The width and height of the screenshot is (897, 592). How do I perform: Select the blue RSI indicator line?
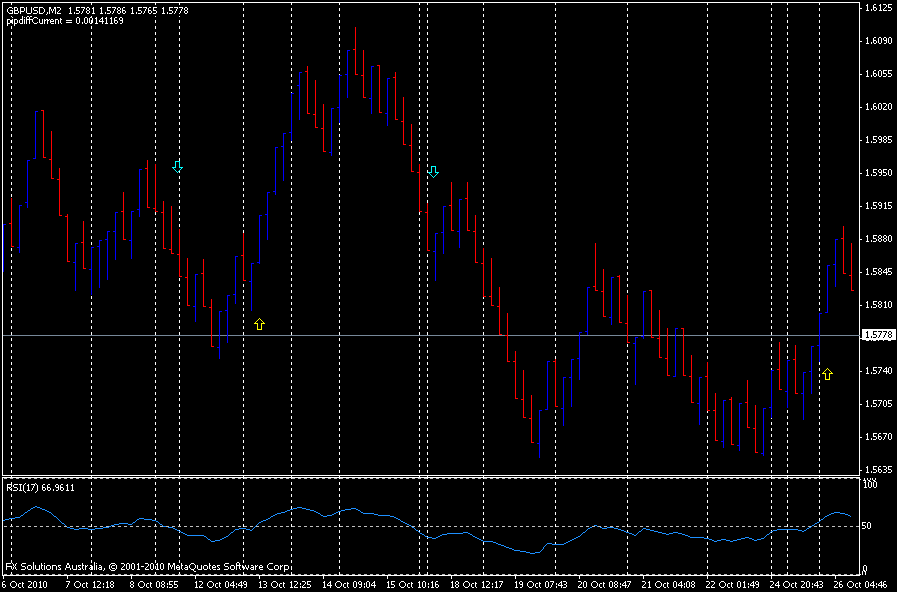point(426,529)
